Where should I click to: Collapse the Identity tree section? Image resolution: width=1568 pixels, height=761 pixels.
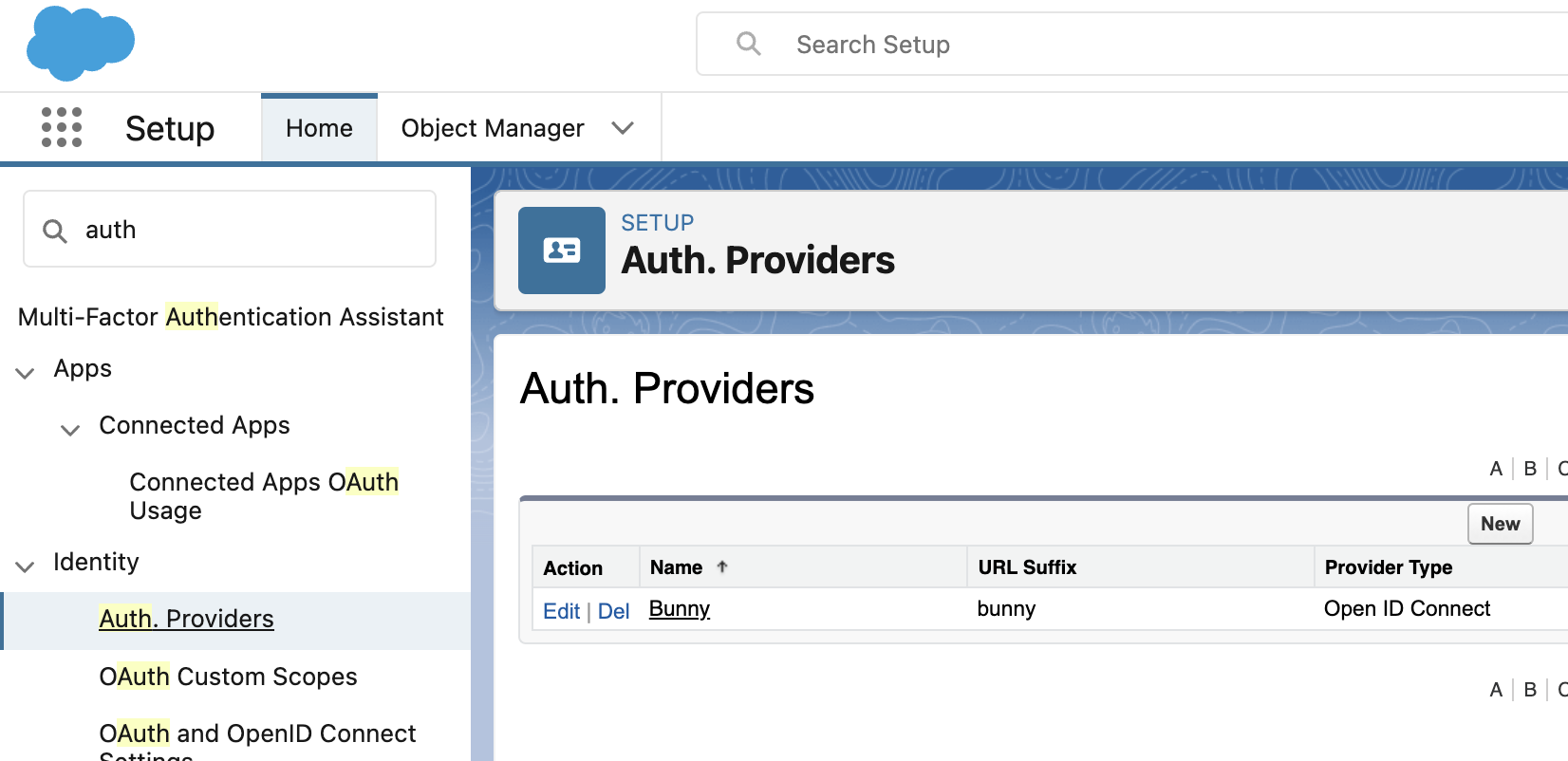(x=26, y=566)
